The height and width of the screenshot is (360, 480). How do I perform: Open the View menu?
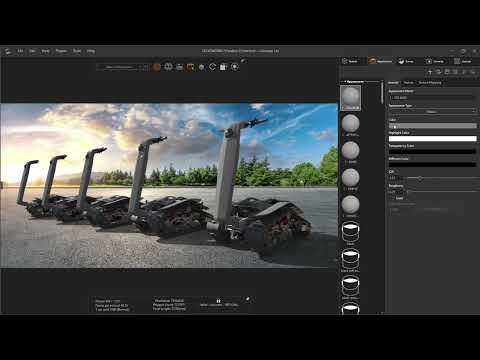coord(45,51)
